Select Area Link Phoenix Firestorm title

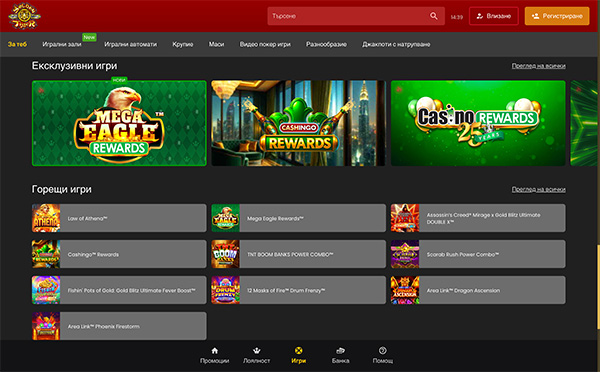pyautogui.click(x=103, y=326)
